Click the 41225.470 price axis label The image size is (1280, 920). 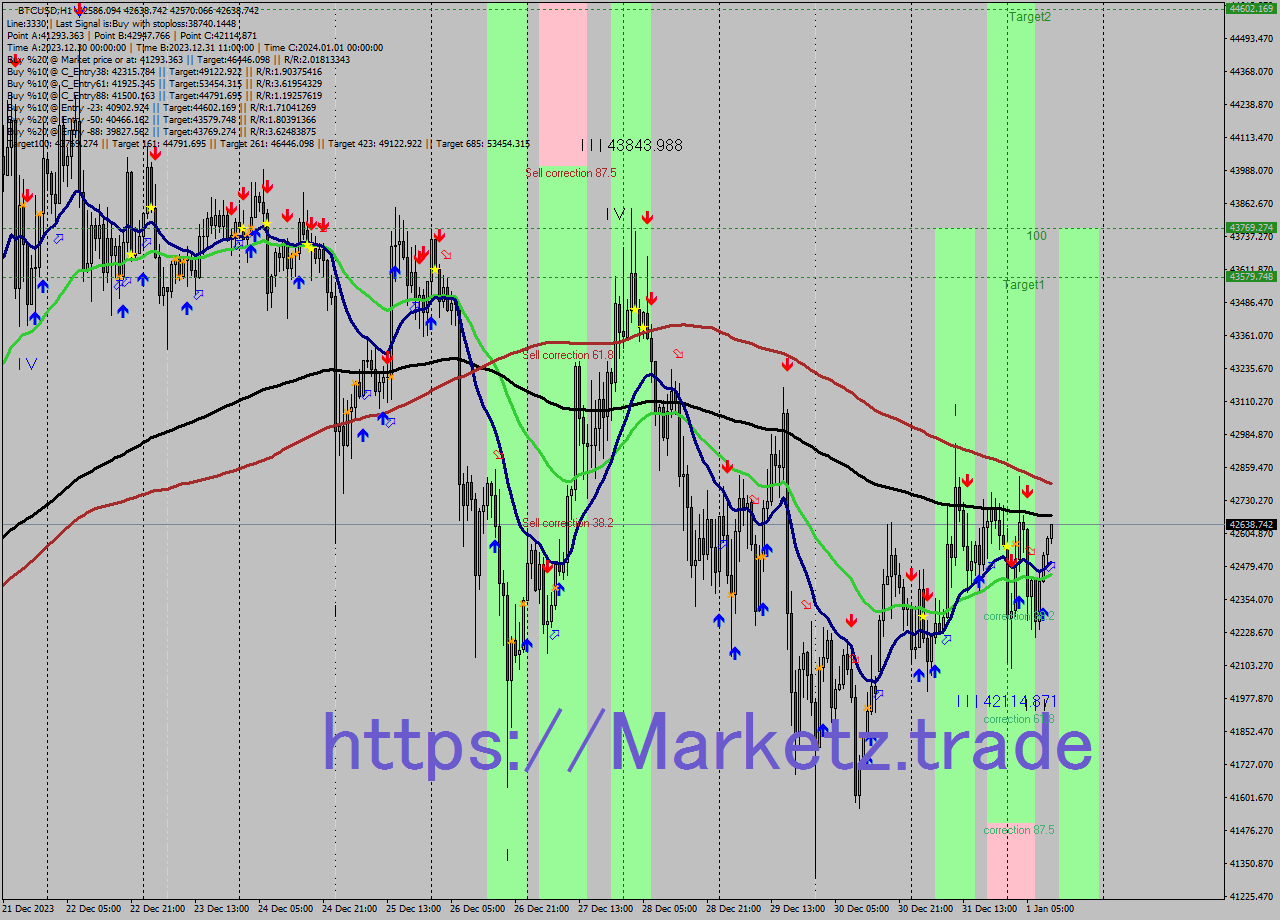coord(1253,897)
